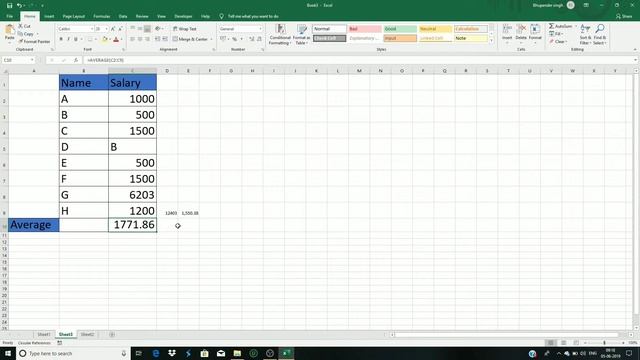Toggle bold formatting
Screen dimensions: 640x360
pyautogui.click(x=61, y=39)
